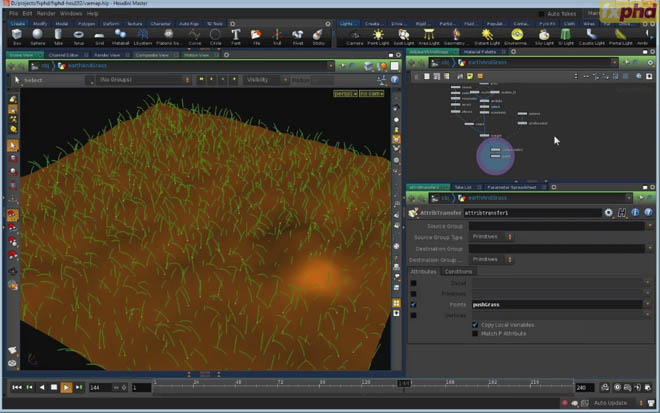
Task: Open the Points attribute list arrow
Action: (647, 304)
